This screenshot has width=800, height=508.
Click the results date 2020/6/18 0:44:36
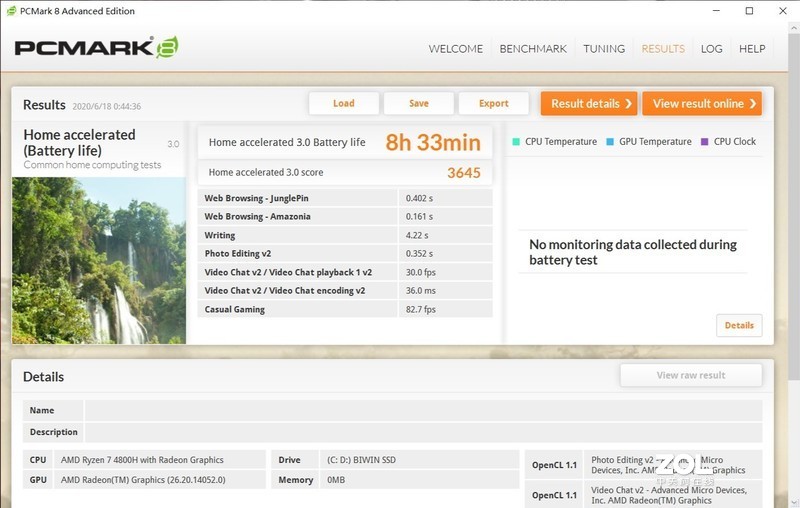[x=107, y=107]
